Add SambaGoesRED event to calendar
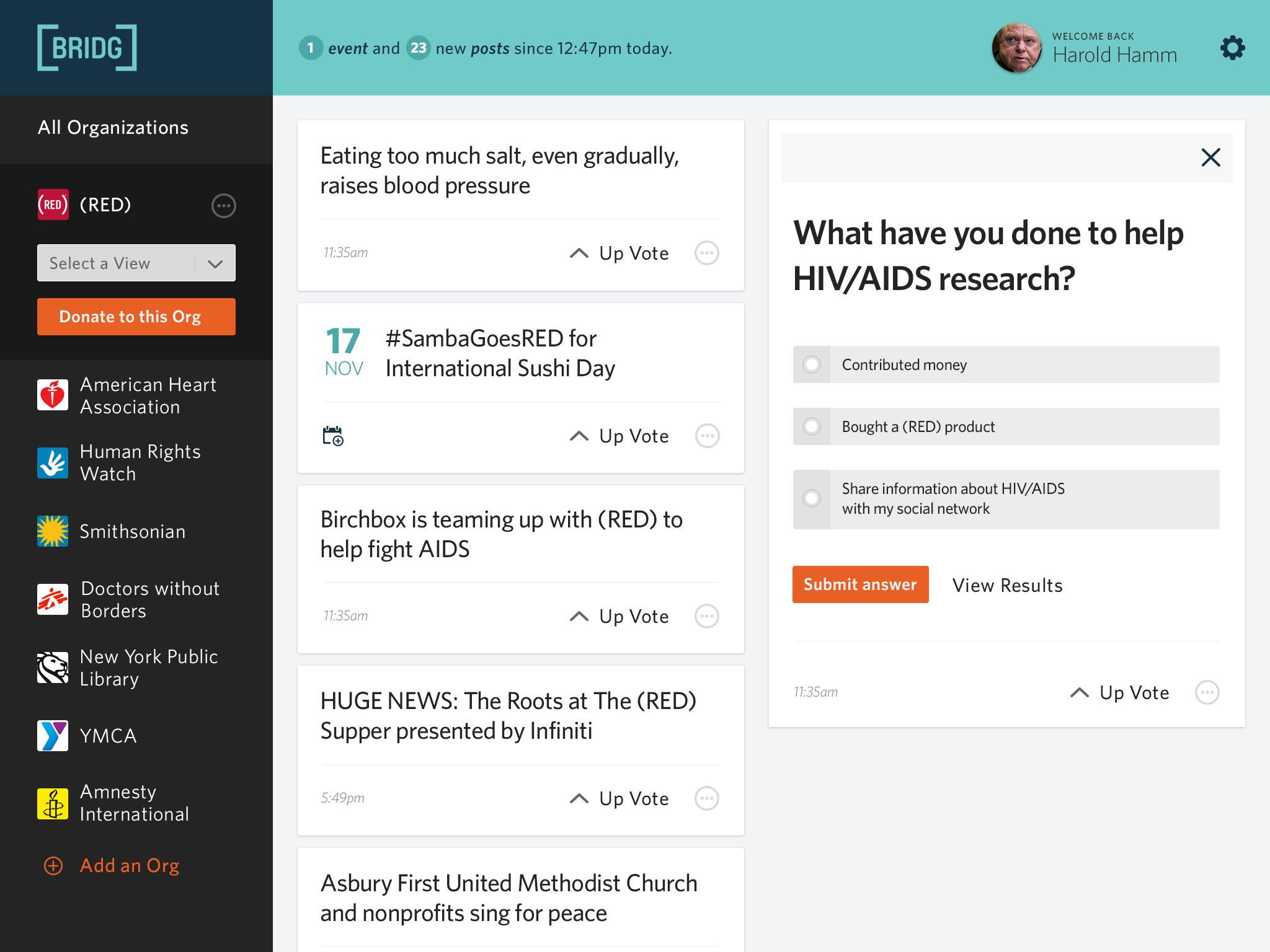The image size is (1270, 952). (x=333, y=436)
